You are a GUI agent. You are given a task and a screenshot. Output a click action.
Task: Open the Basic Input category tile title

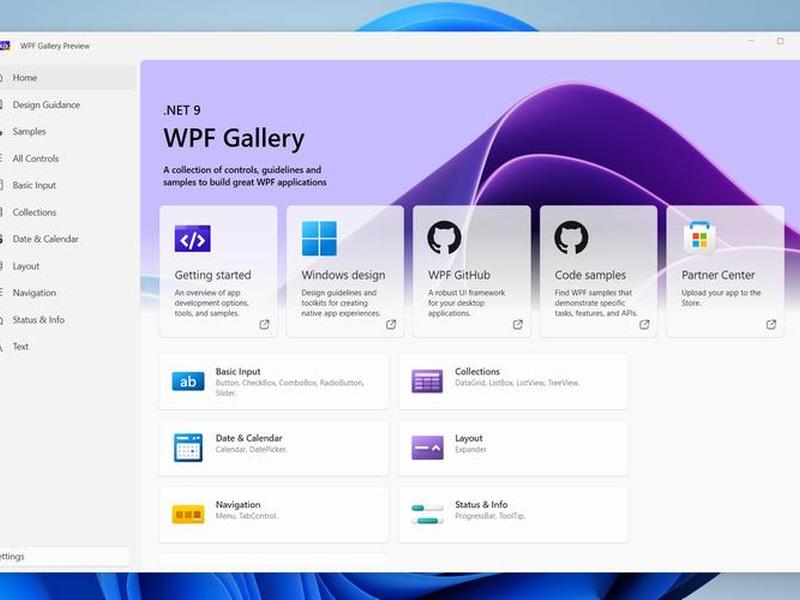(238, 371)
